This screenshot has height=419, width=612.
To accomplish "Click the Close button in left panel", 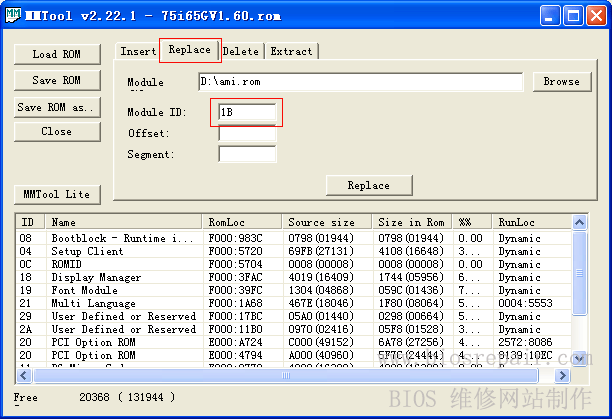I will [x=57, y=131].
